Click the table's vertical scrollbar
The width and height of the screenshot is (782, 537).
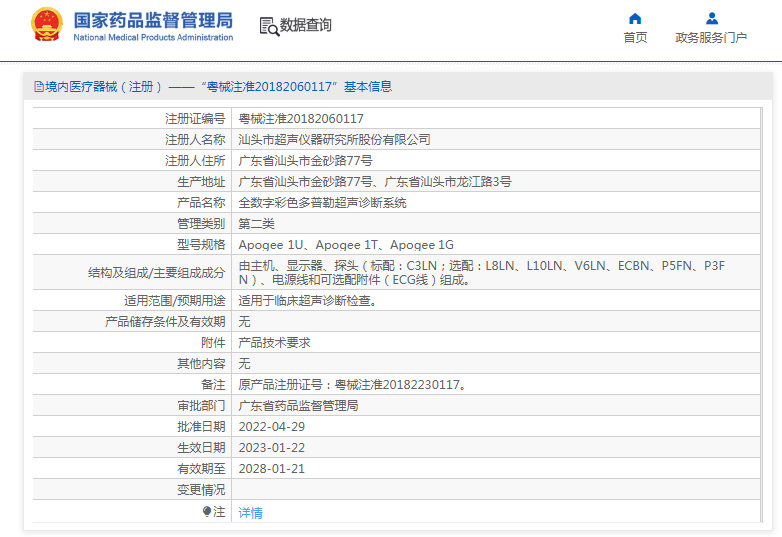[x=761, y=315]
